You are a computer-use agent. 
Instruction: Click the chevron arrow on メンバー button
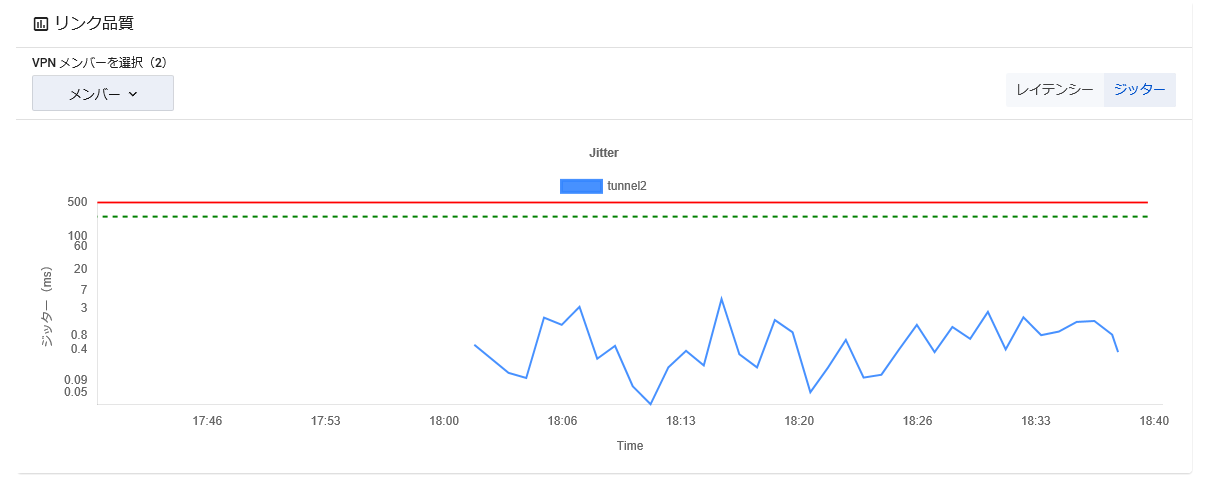pos(133,94)
